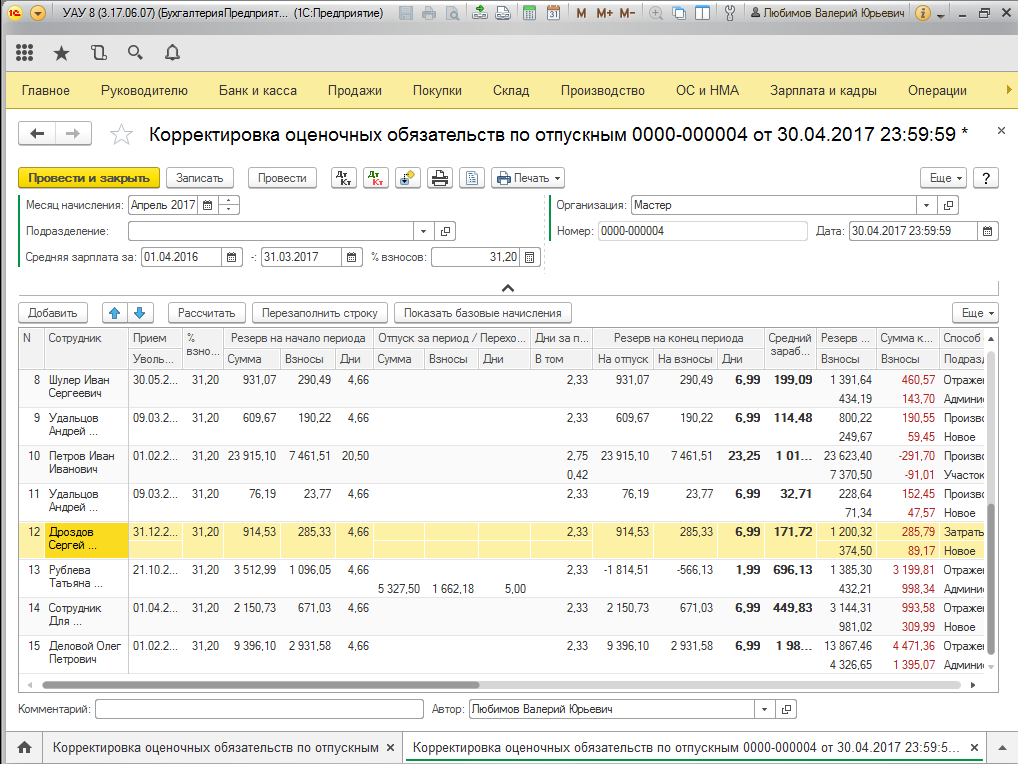
Task: Open Подразделение record link icon
Action: click(x=445, y=231)
